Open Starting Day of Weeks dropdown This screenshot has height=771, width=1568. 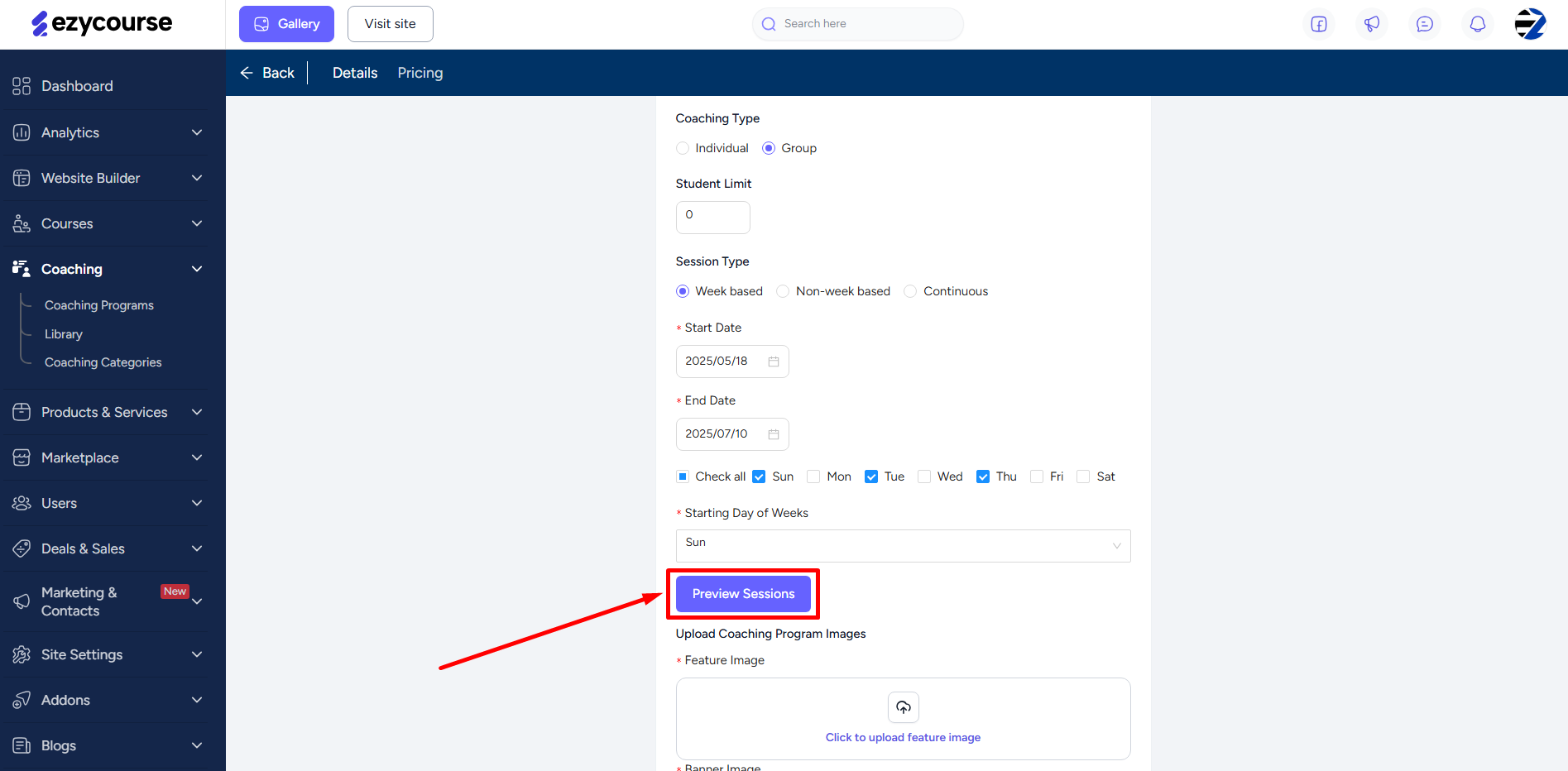click(904, 546)
